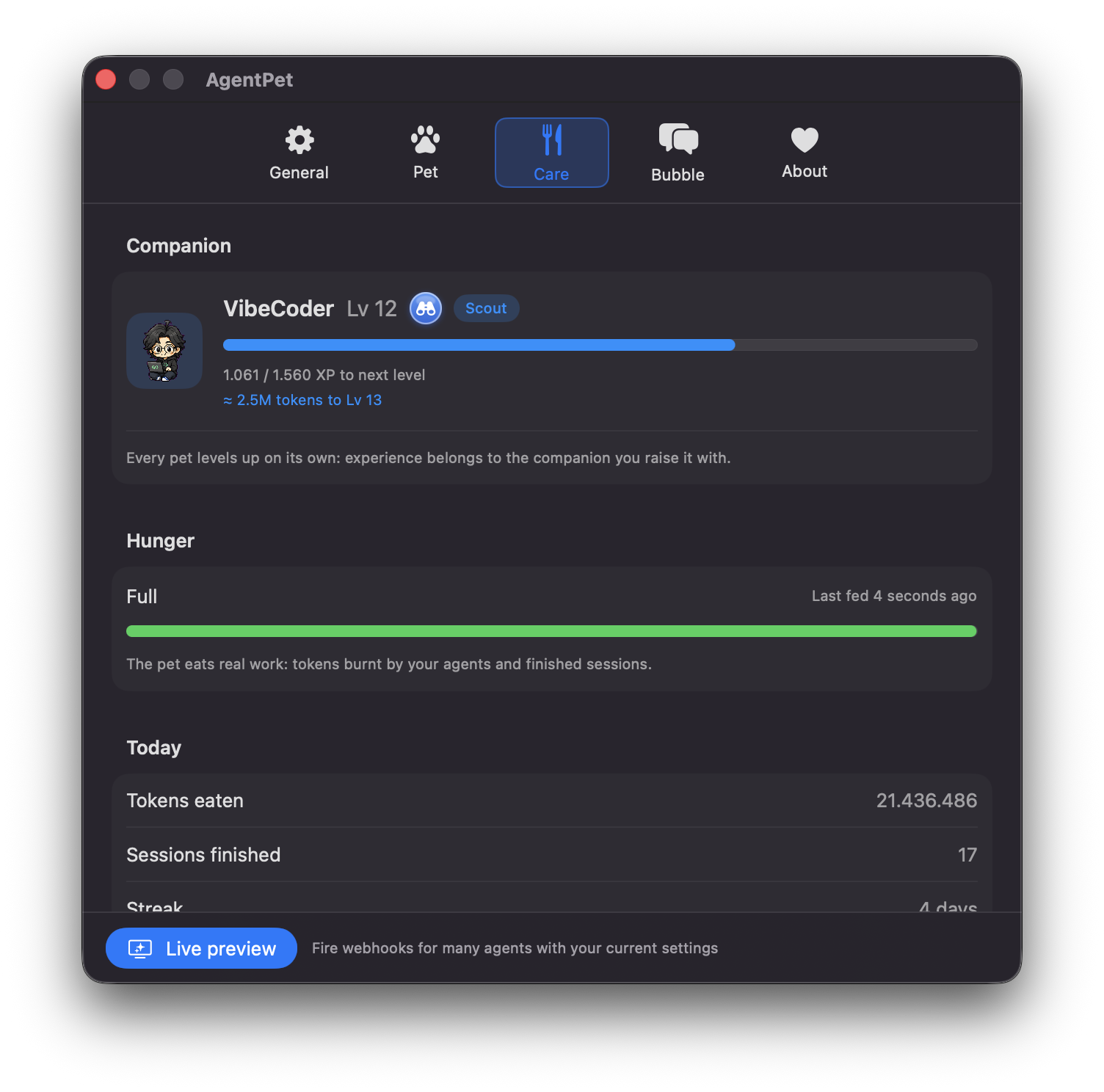Click the 'Lv 12' level label

point(371,308)
